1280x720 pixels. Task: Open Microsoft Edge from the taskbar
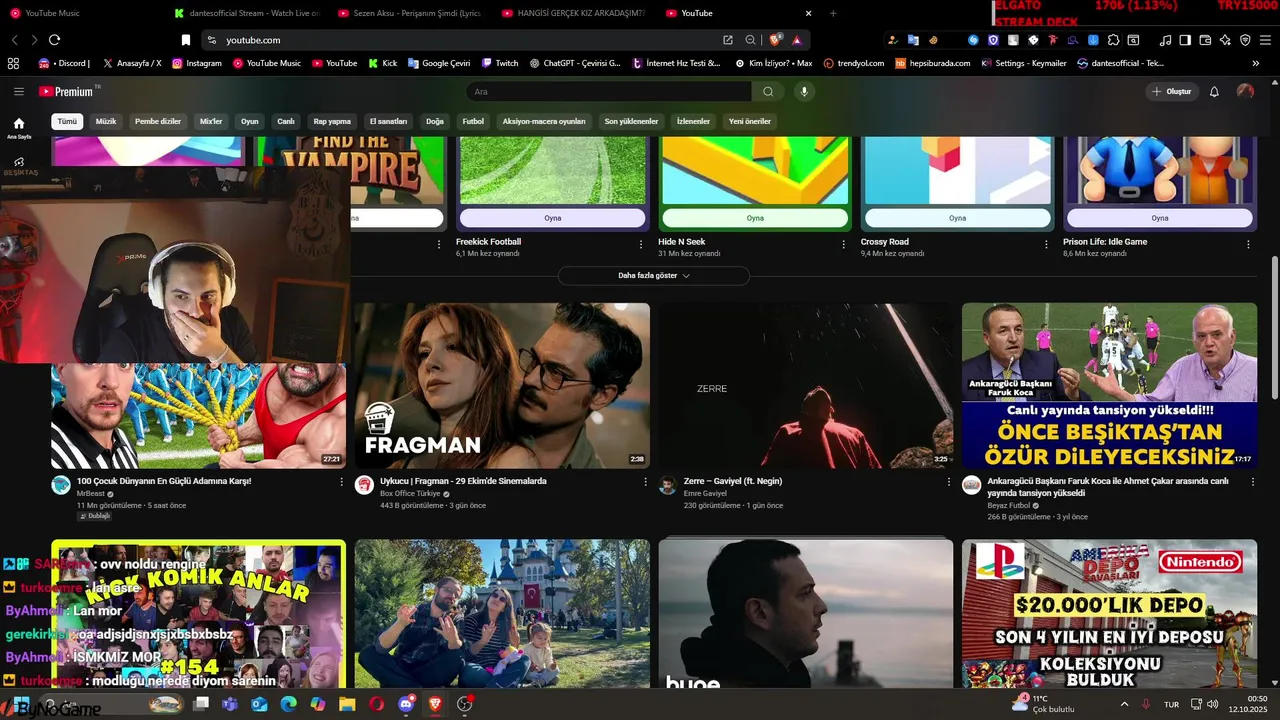click(288, 704)
